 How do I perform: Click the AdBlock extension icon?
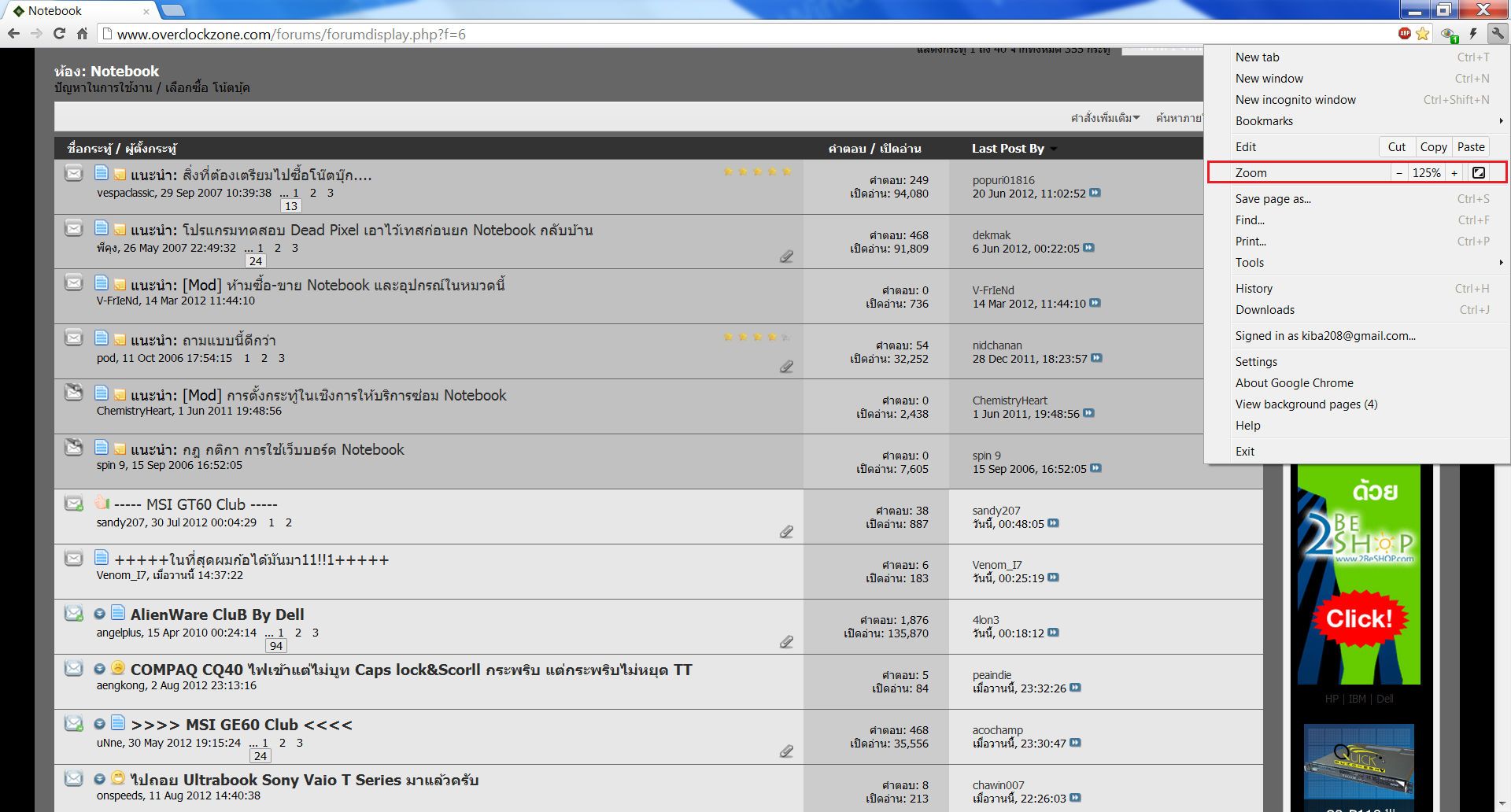pyautogui.click(x=1405, y=33)
